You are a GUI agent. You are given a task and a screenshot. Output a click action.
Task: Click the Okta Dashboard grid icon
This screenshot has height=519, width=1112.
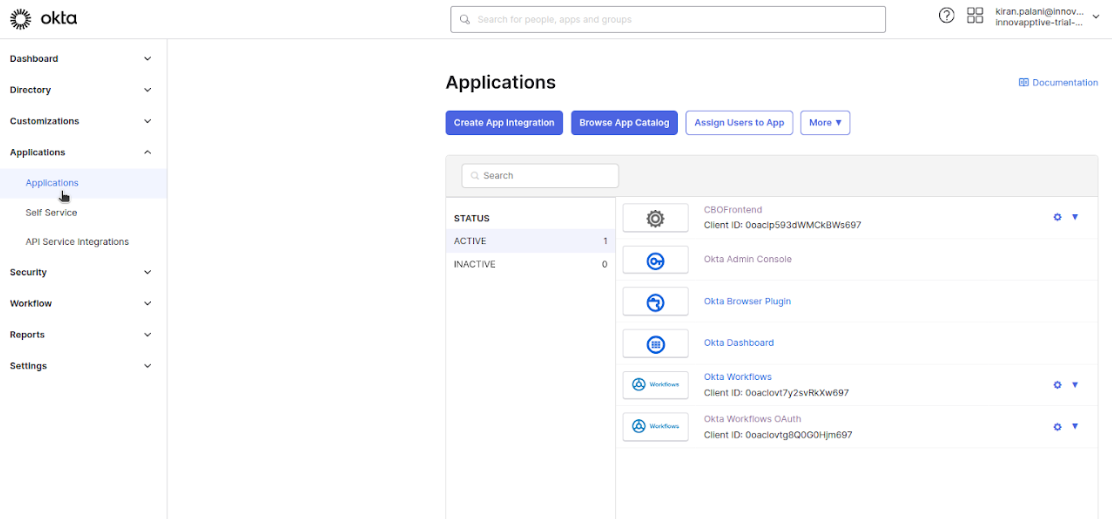(x=655, y=344)
